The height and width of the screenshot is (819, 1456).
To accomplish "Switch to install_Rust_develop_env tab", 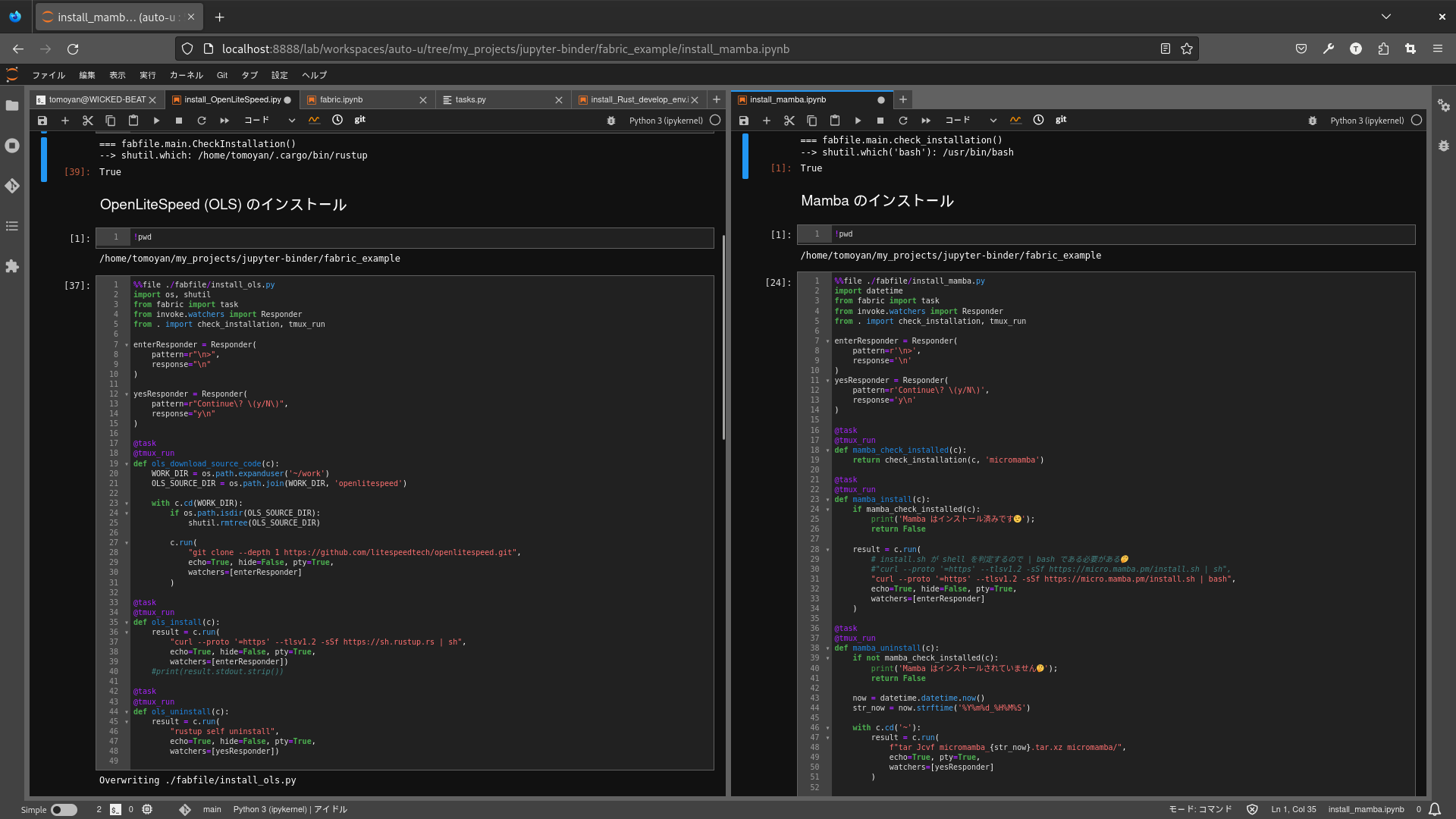I will [639, 99].
